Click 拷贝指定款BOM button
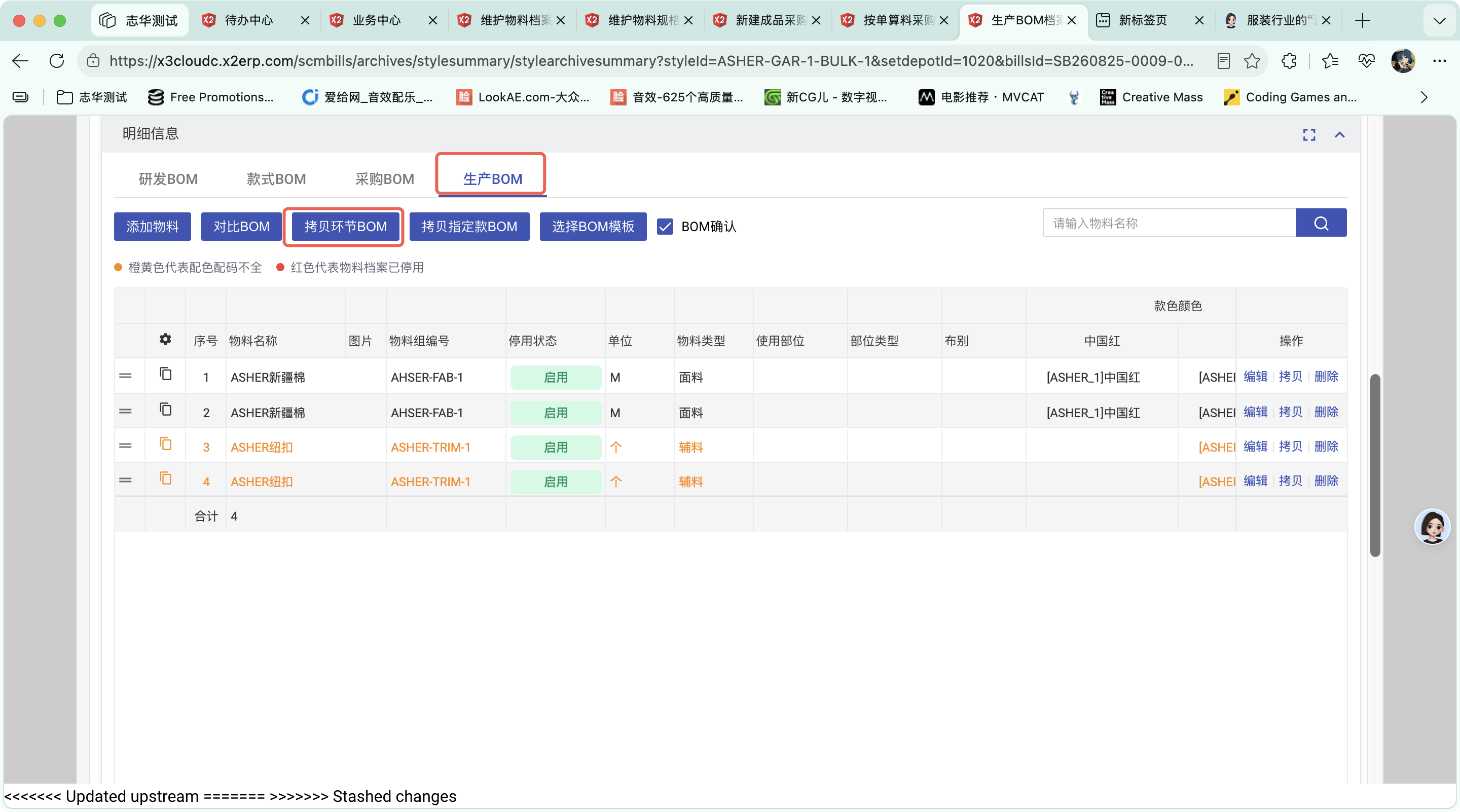Image resolution: width=1460 pixels, height=812 pixels. (x=469, y=227)
